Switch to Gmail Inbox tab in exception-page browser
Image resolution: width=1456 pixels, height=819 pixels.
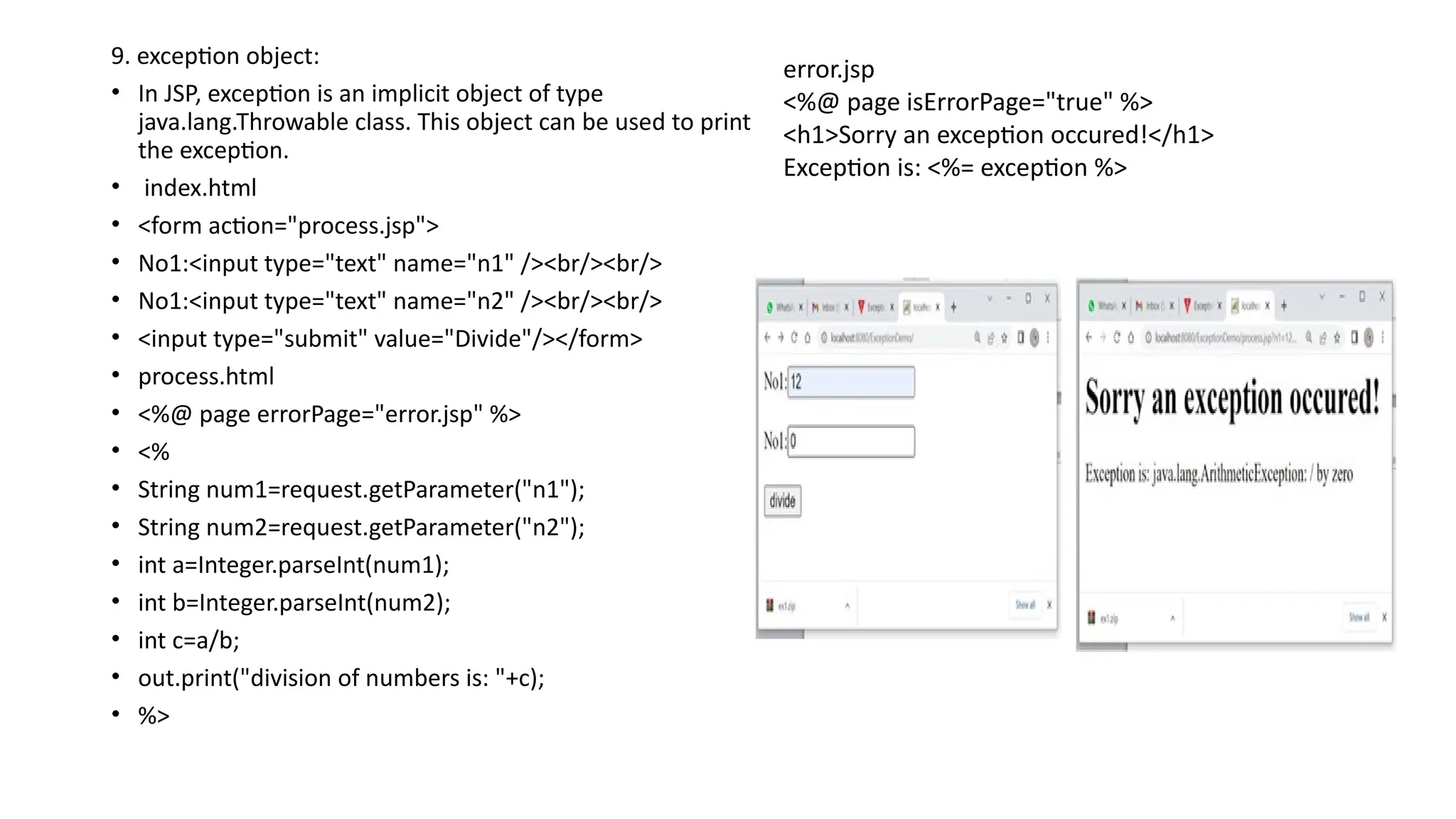(x=1153, y=306)
